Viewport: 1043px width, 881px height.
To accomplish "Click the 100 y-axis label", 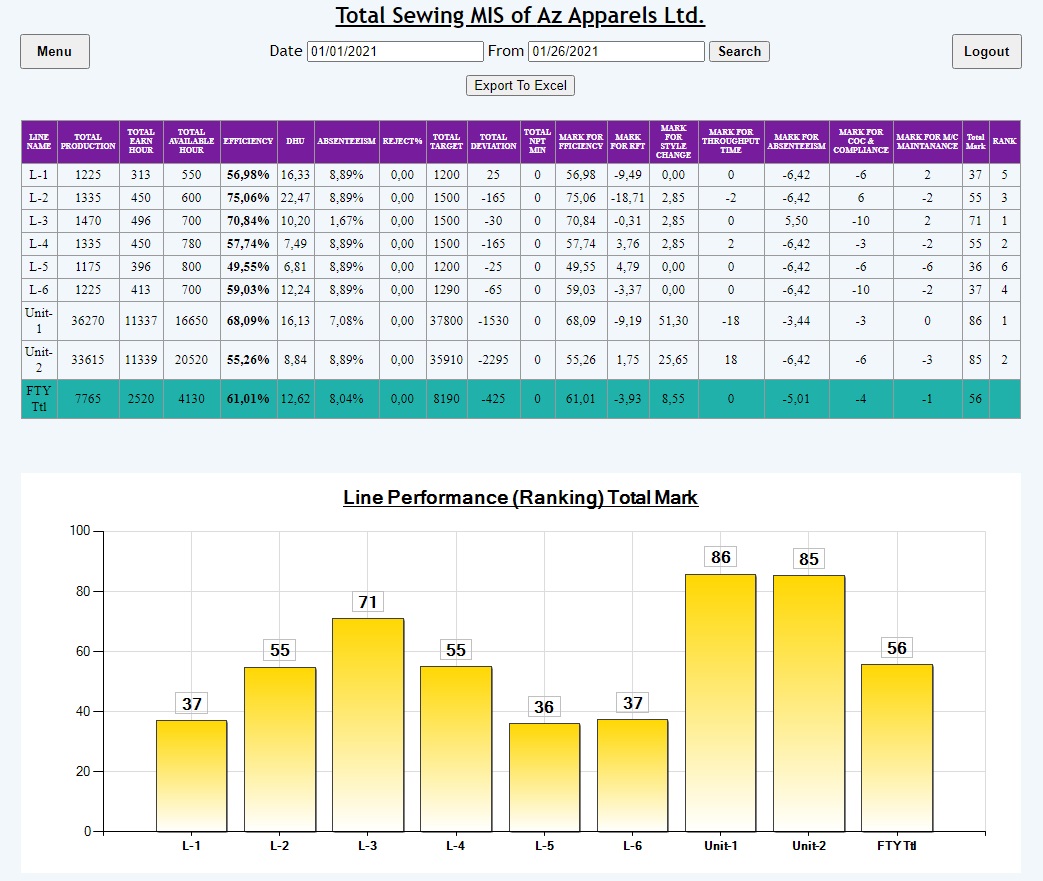I will point(80,530).
